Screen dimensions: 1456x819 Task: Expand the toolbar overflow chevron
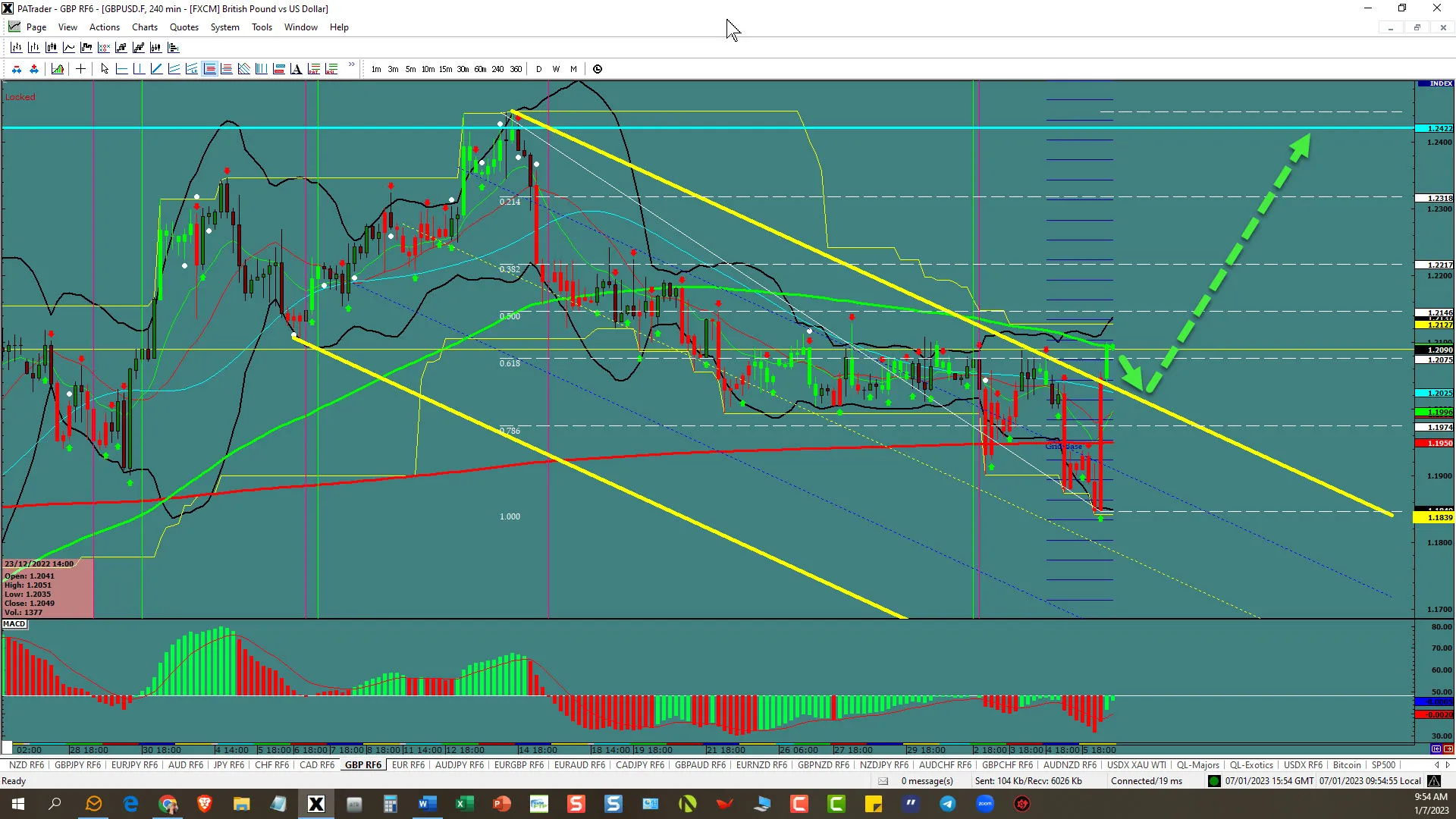(352, 65)
